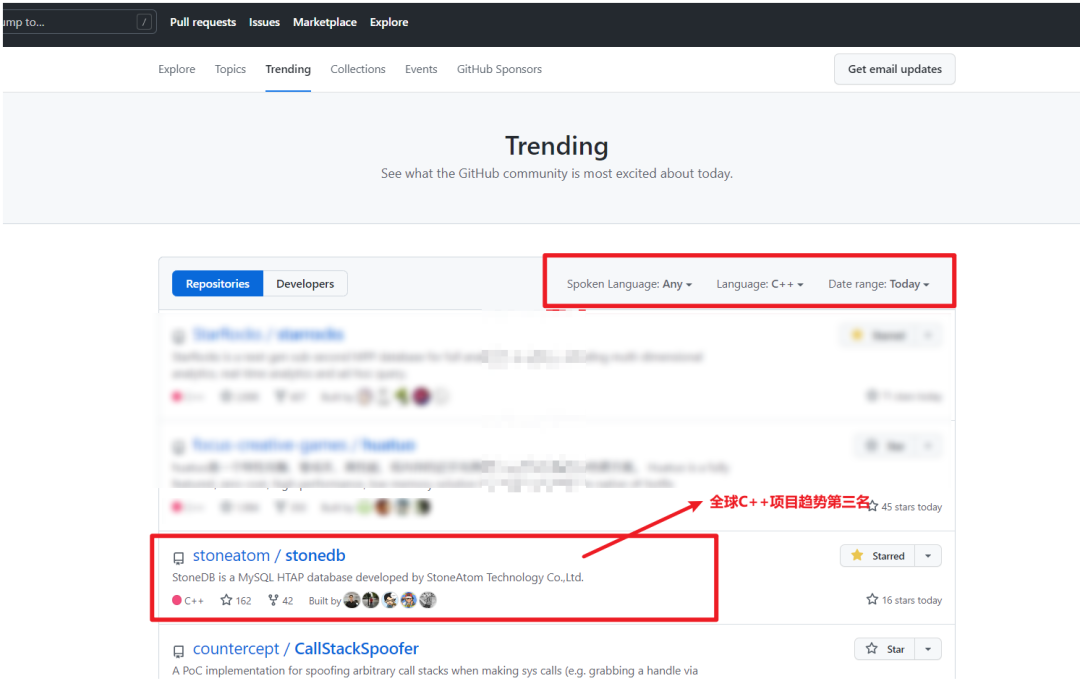Click the C++ language label of stonedb

(188, 600)
